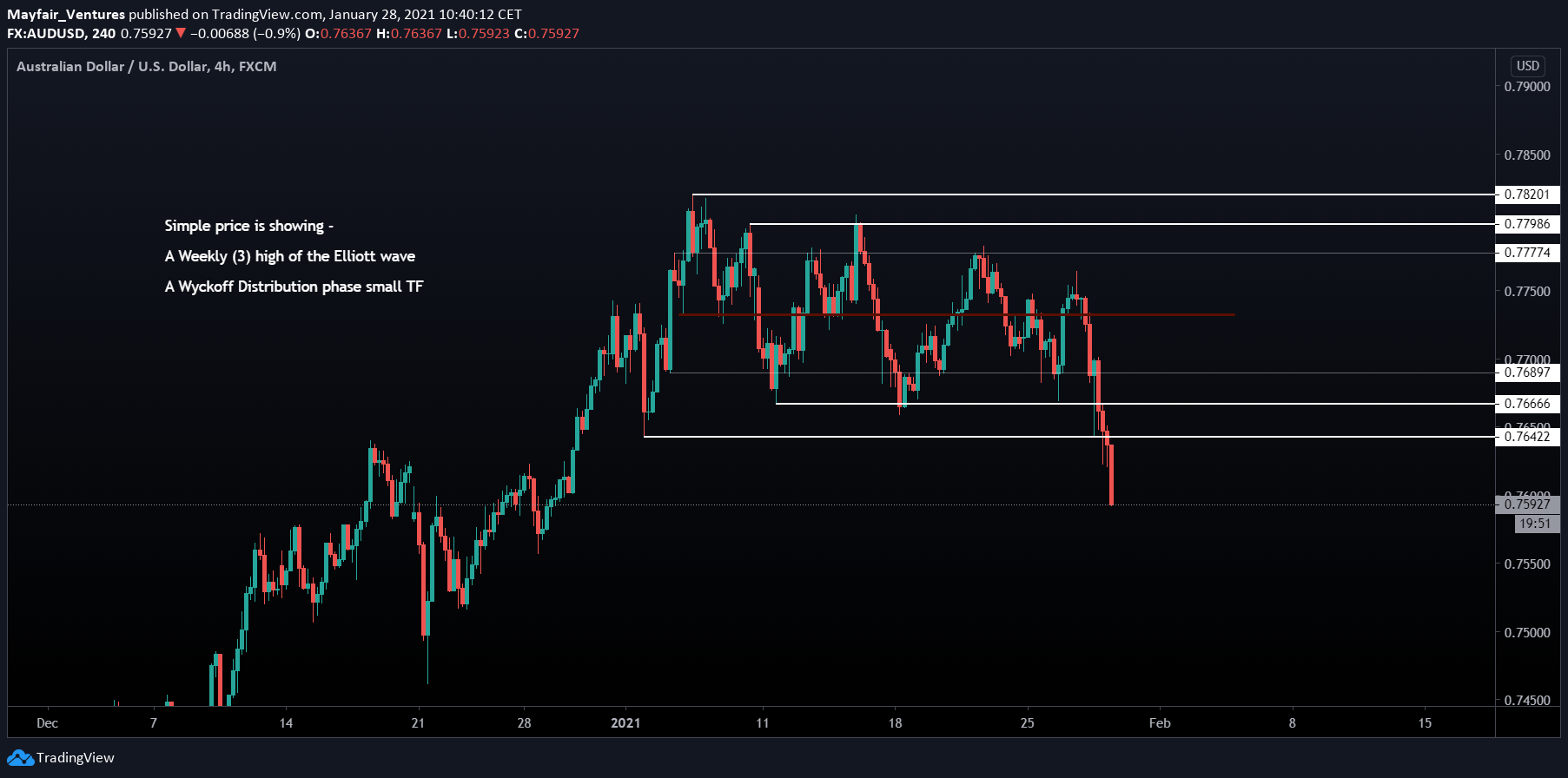This screenshot has width=1568, height=778.
Task: Click the USD currency label on the price axis
Action: [x=1528, y=66]
